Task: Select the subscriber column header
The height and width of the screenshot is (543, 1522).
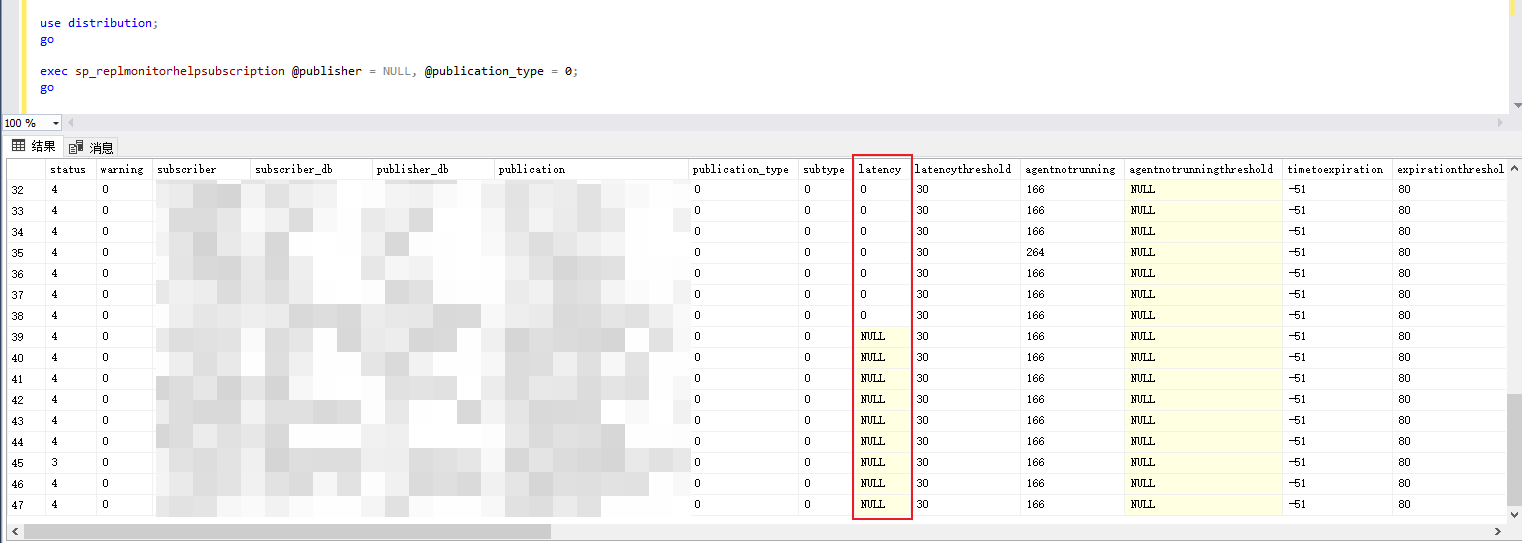Action: tap(202, 169)
